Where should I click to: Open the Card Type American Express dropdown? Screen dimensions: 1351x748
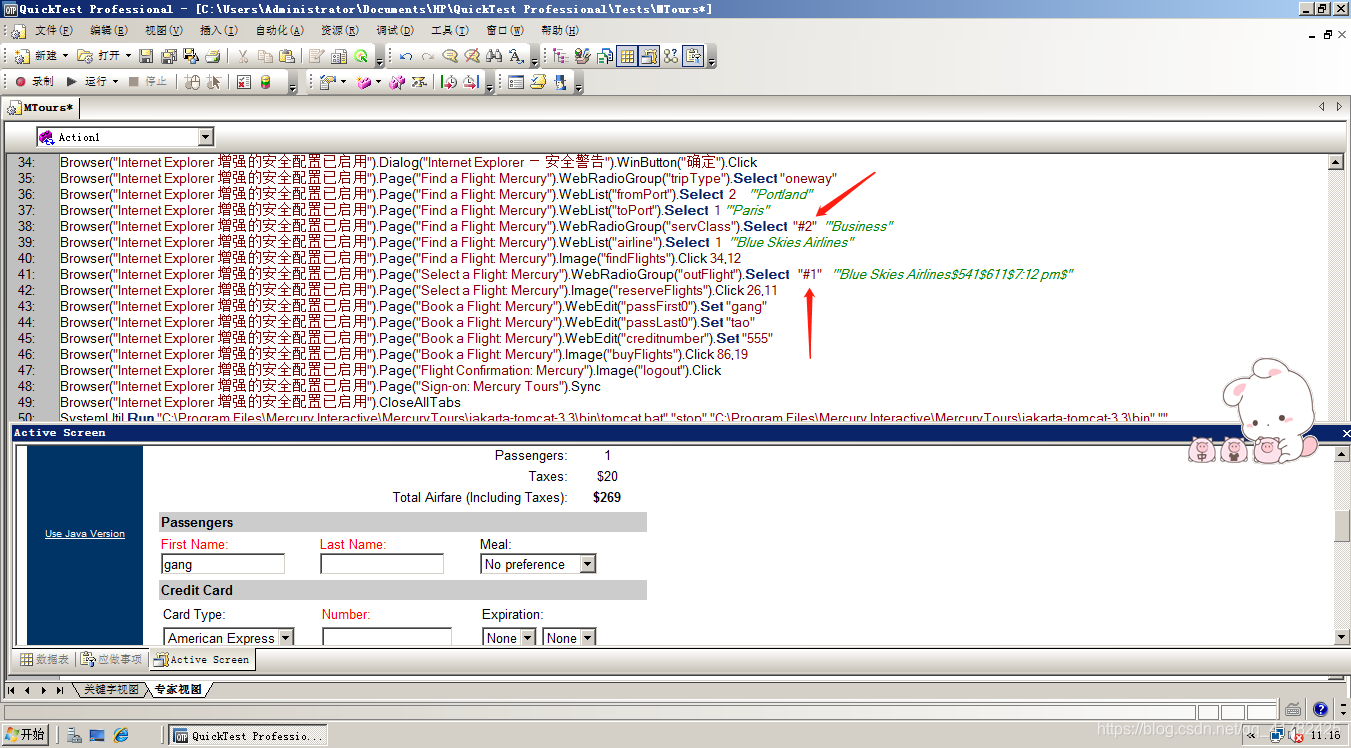286,638
